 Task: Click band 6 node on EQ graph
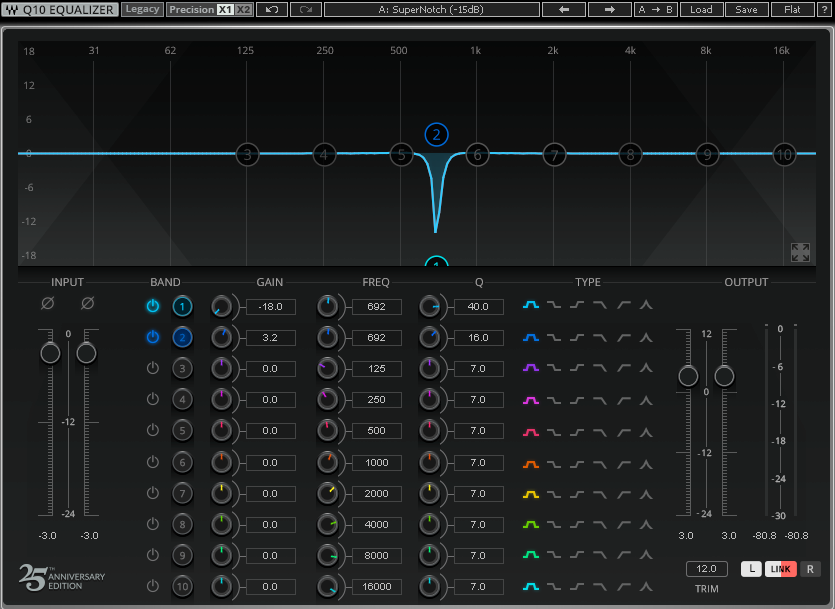coord(477,155)
